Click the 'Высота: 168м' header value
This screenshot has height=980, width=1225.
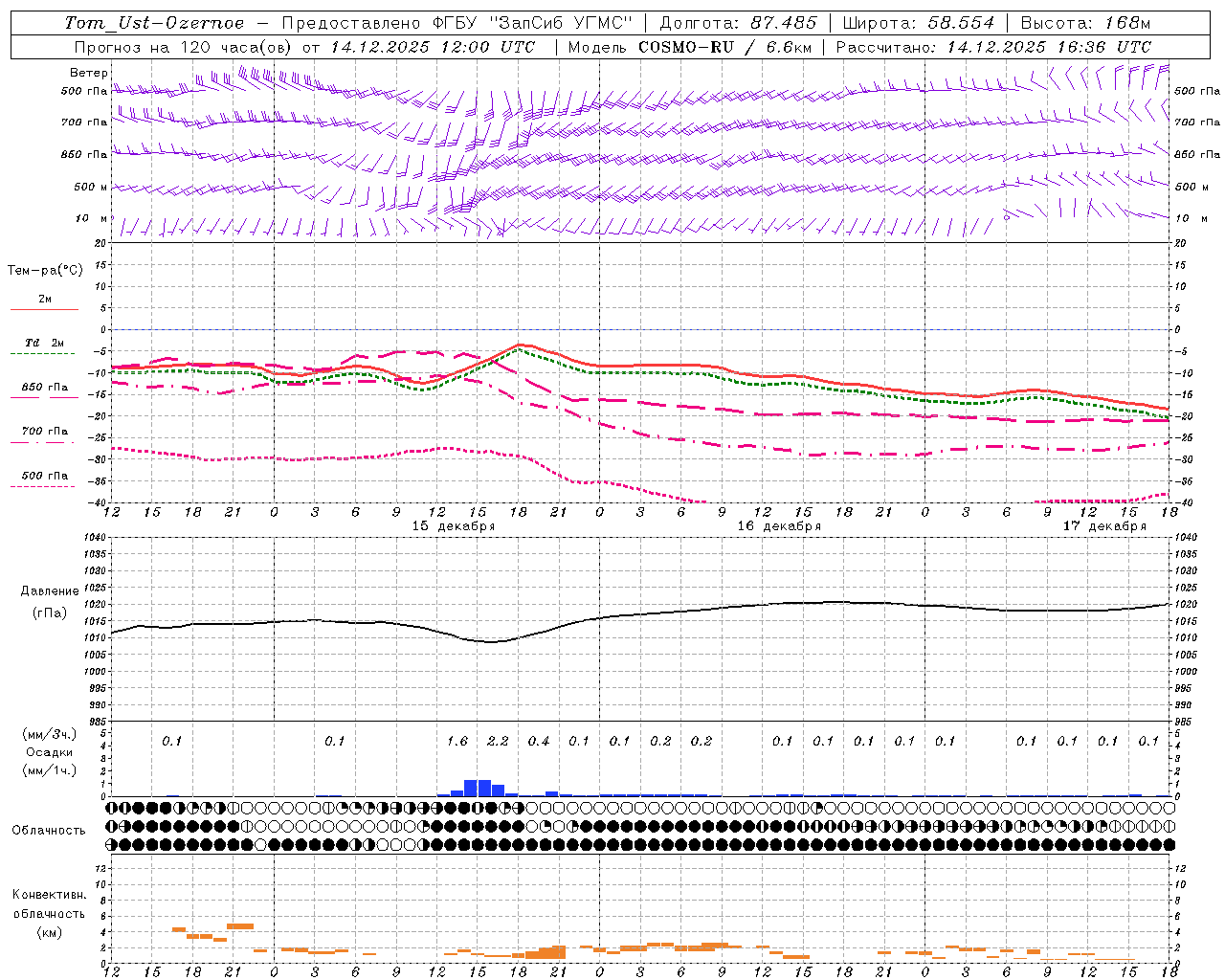point(1085,23)
